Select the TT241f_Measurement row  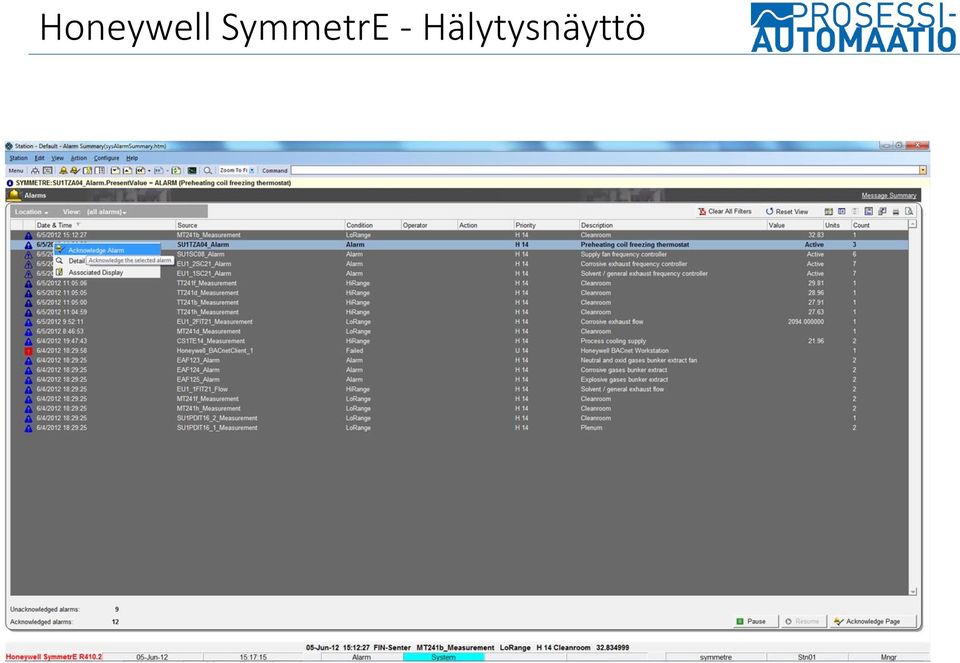coord(459,283)
